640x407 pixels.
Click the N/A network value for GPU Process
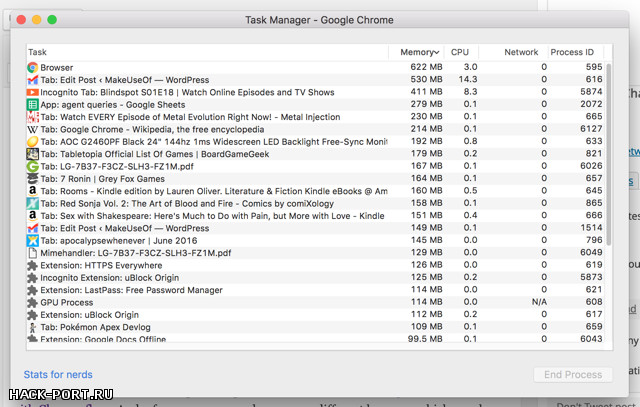pos(539,302)
